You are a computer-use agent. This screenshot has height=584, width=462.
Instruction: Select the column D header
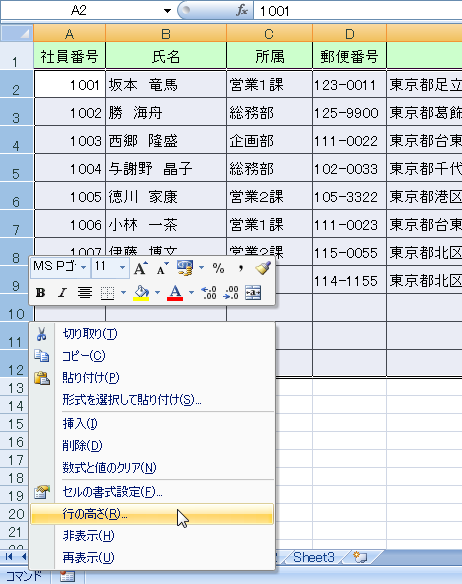tap(349, 34)
